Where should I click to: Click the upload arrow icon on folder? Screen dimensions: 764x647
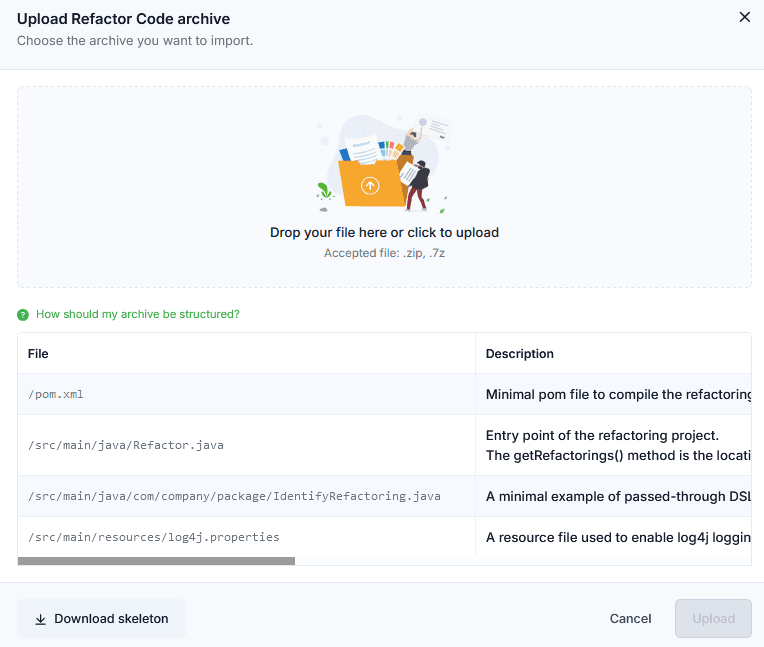pos(370,186)
